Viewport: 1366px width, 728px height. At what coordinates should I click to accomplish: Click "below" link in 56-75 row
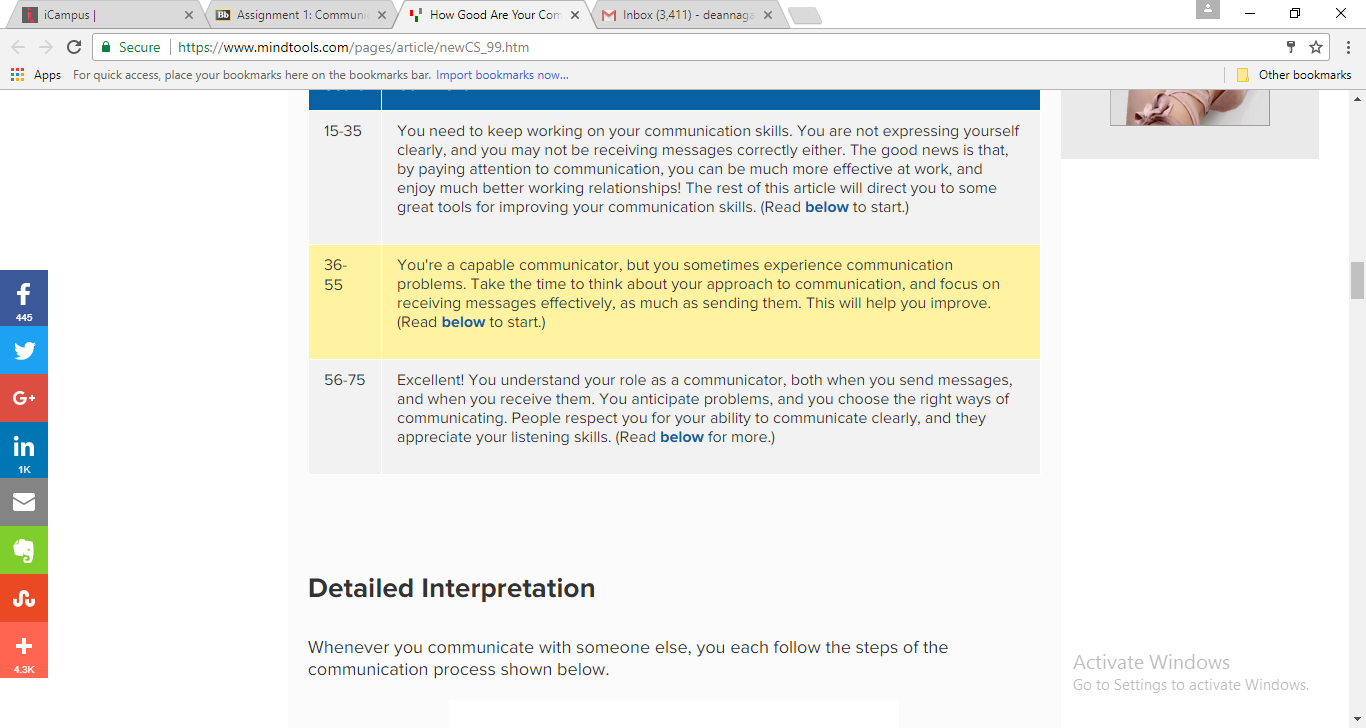[682, 437]
